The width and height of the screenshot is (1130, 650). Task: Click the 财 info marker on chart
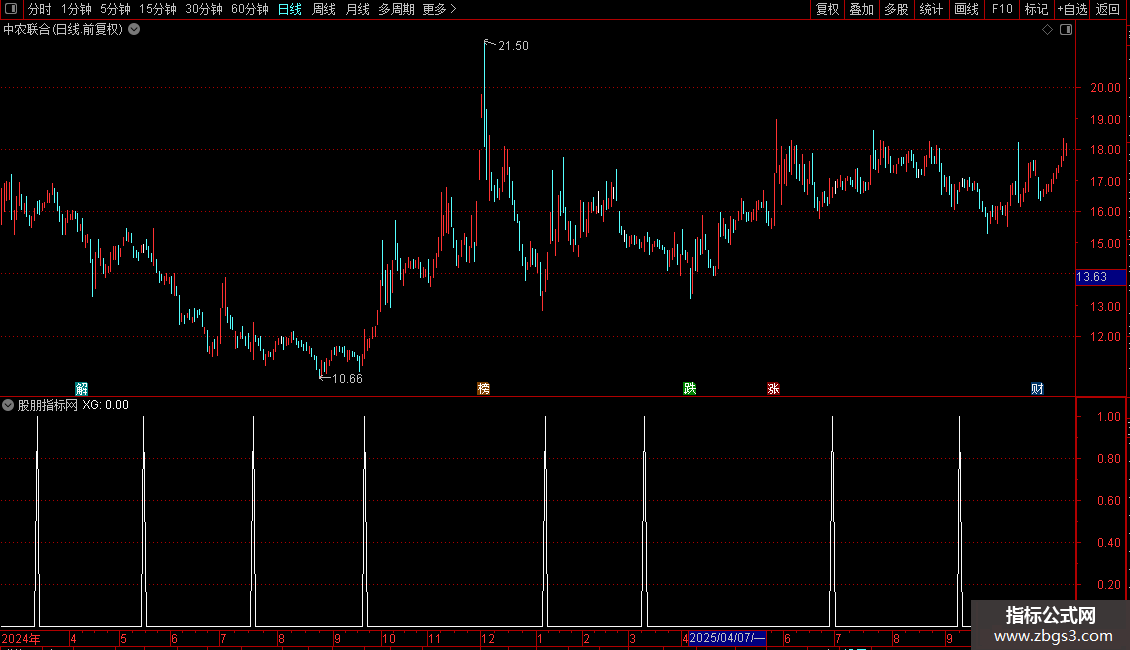[x=1037, y=388]
